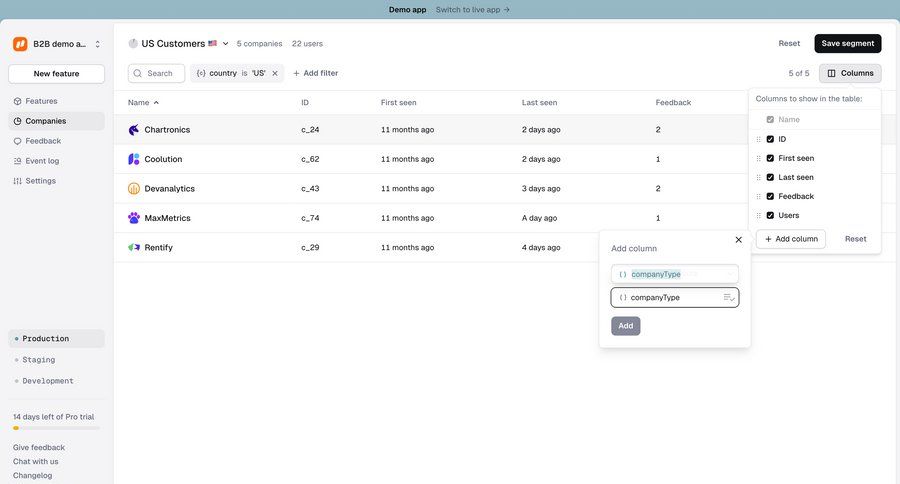
Task: Click the MaxMetrics paw logo
Action: pos(134,218)
